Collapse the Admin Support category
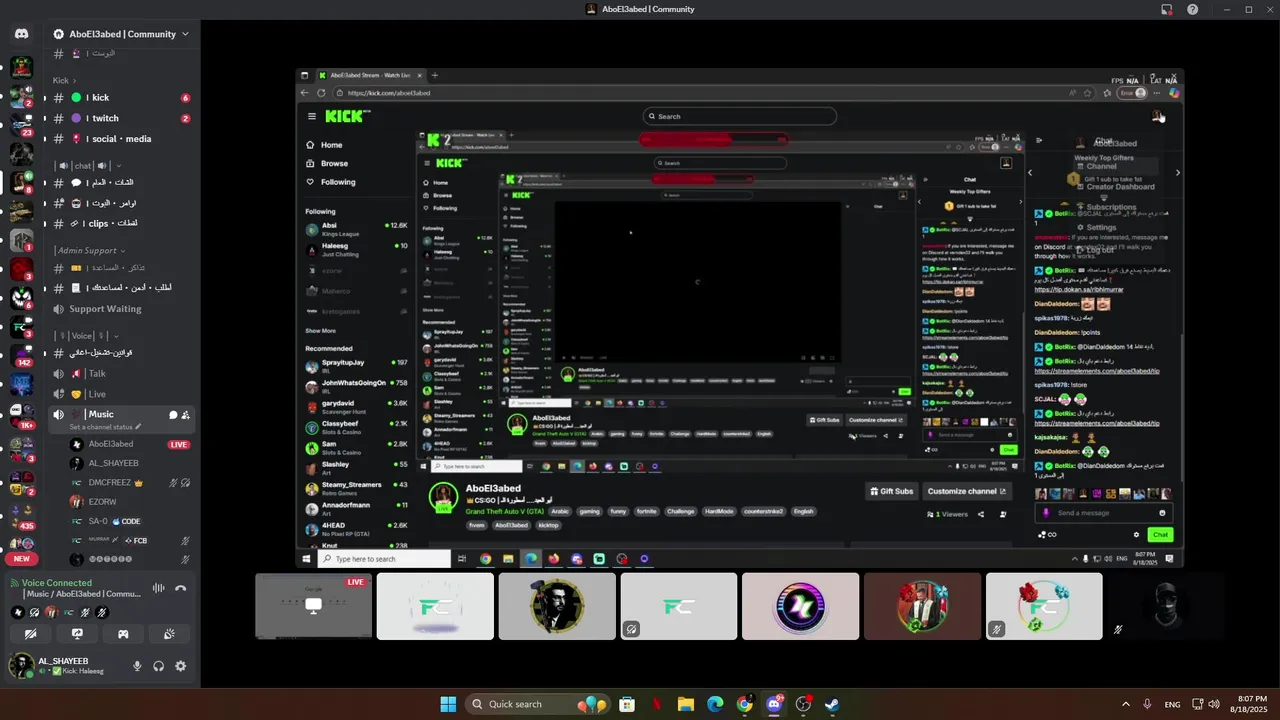Image resolution: width=1280 pixels, height=720 pixels. click(x=91, y=250)
